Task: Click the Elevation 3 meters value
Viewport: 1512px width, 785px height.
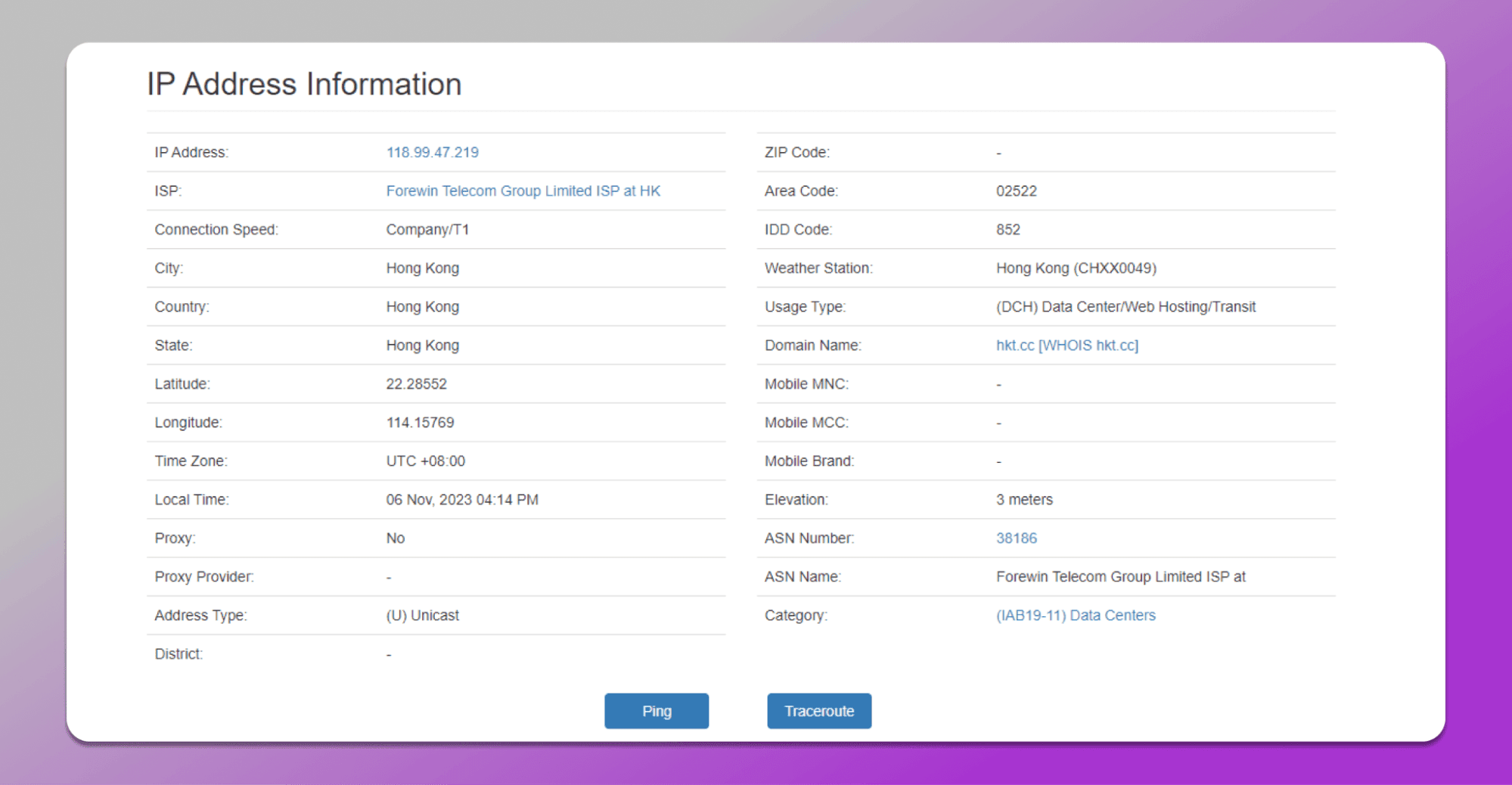Action: pyautogui.click(x=1024, y=500)
